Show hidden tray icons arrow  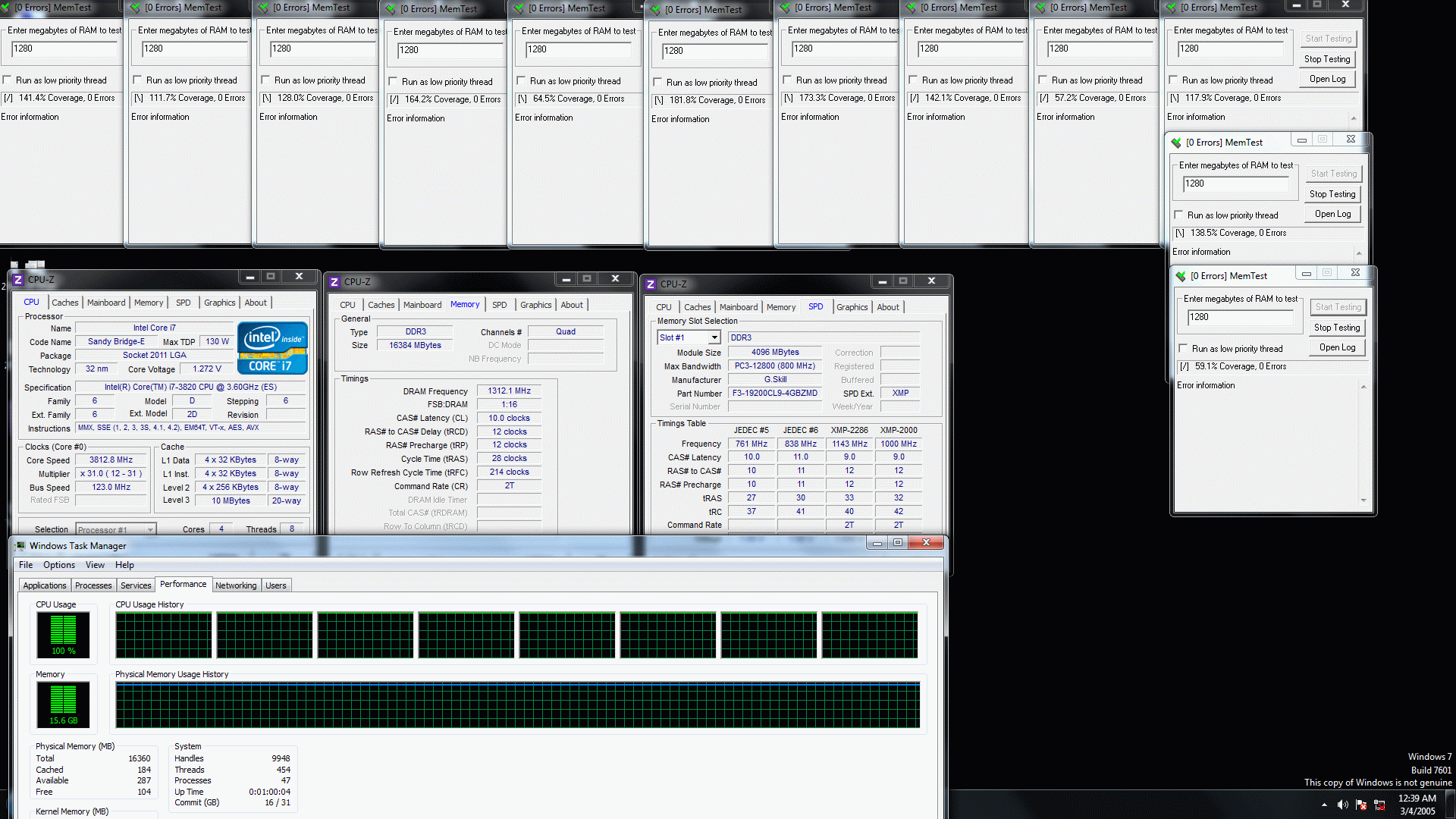tap(1324, 805)
